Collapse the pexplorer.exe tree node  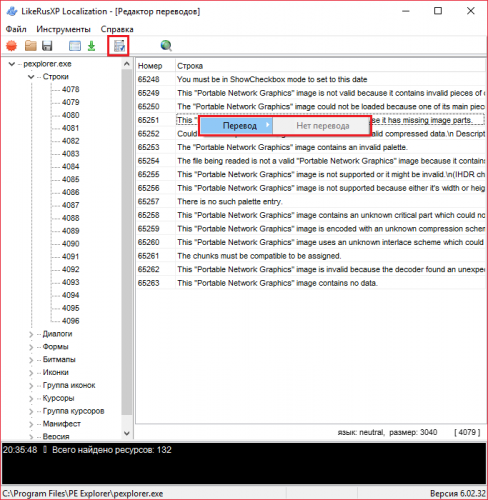pyautogui.click(x=12, y=64)
